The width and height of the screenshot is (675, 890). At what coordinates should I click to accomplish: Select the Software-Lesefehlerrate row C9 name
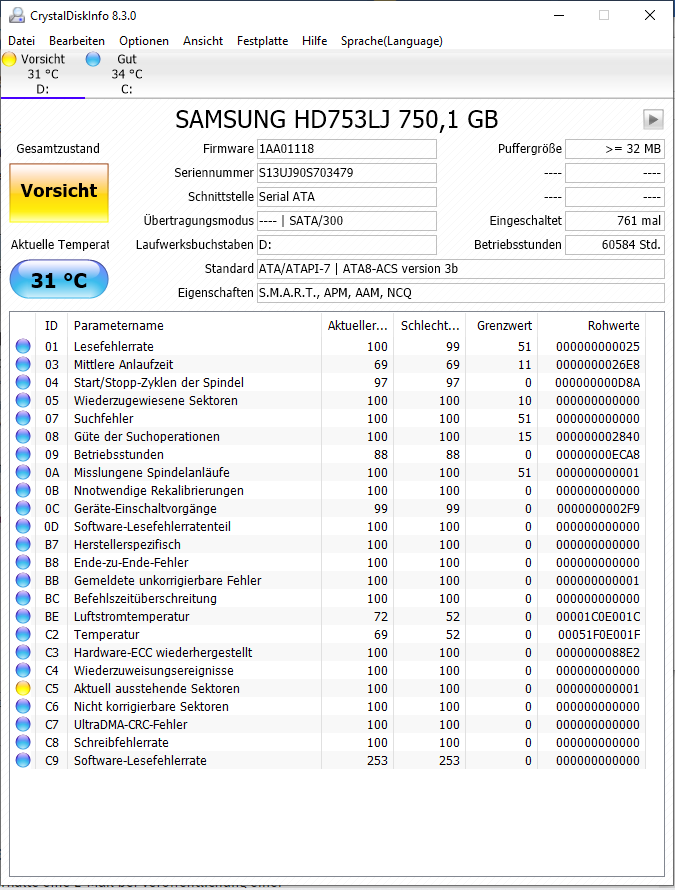click(x=140, y=761)
